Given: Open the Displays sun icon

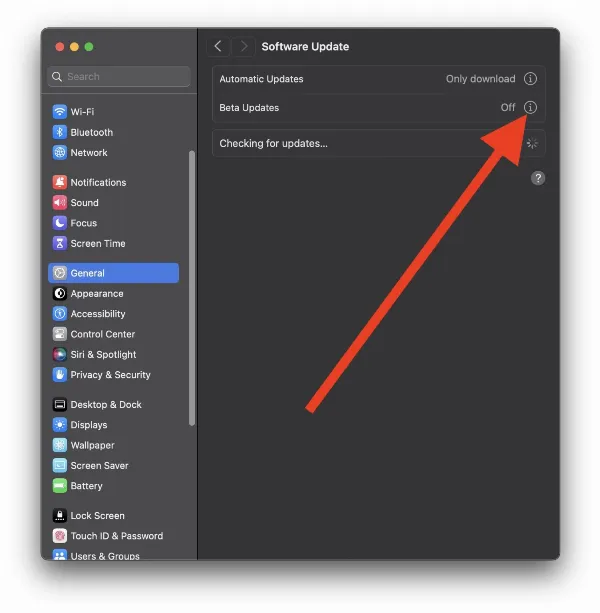Looking at the screenshot, I should click(x=59, y=425).
